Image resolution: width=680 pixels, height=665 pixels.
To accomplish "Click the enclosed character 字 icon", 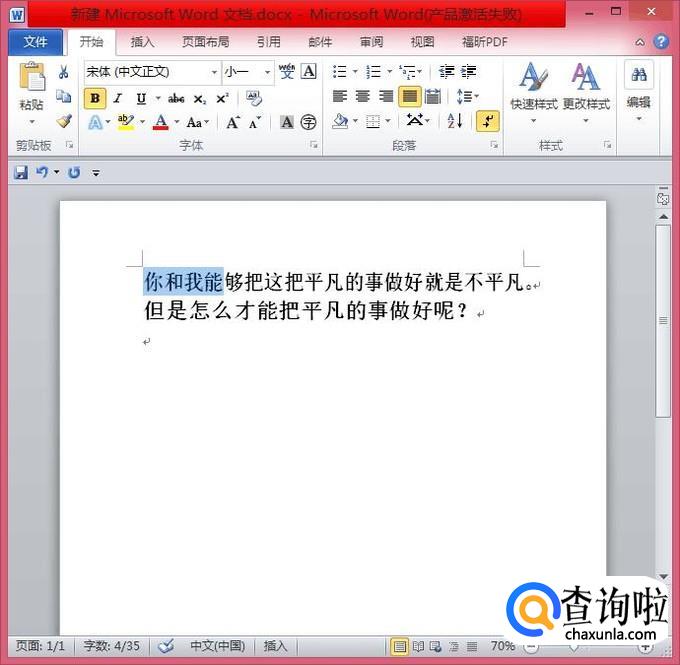I will click(308, 122).
